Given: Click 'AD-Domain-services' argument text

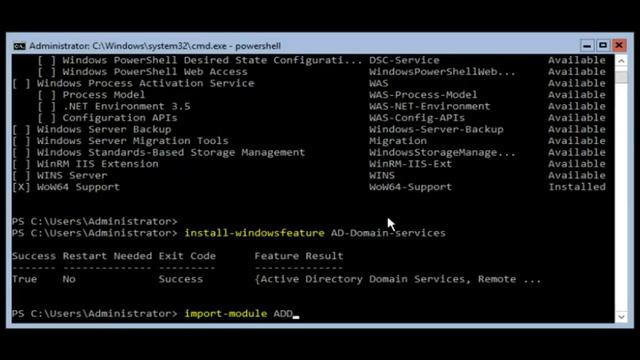Looking at the screenshot, I should [x=388, y=233].
